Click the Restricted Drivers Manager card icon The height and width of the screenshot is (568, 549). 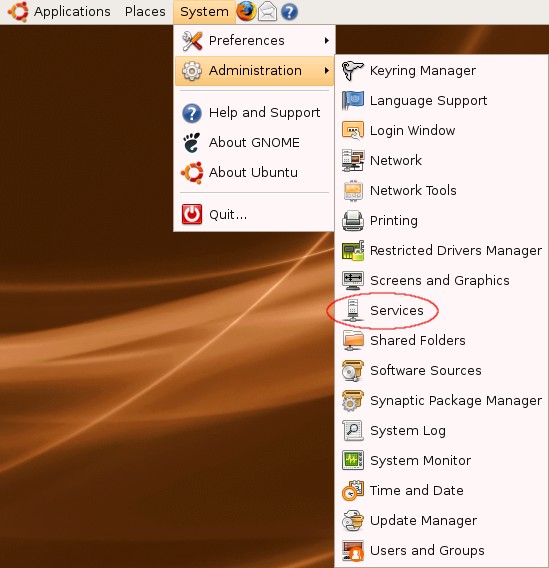click(352, 250)
